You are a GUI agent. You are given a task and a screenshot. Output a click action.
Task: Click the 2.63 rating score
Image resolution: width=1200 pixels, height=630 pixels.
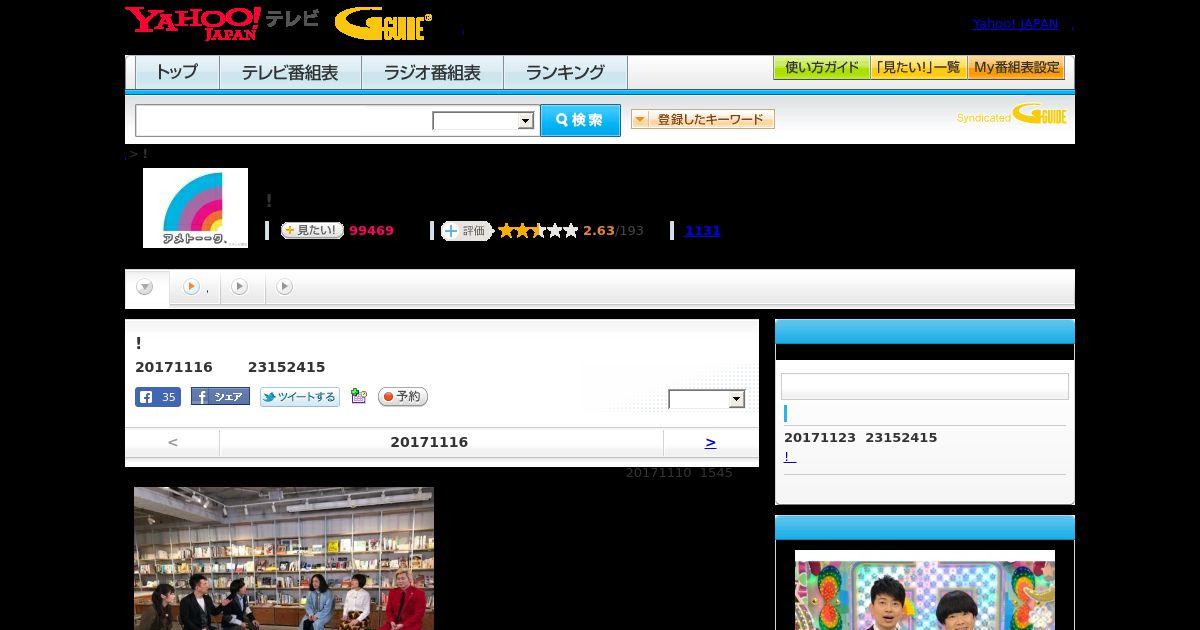click(x=599, y=231)
